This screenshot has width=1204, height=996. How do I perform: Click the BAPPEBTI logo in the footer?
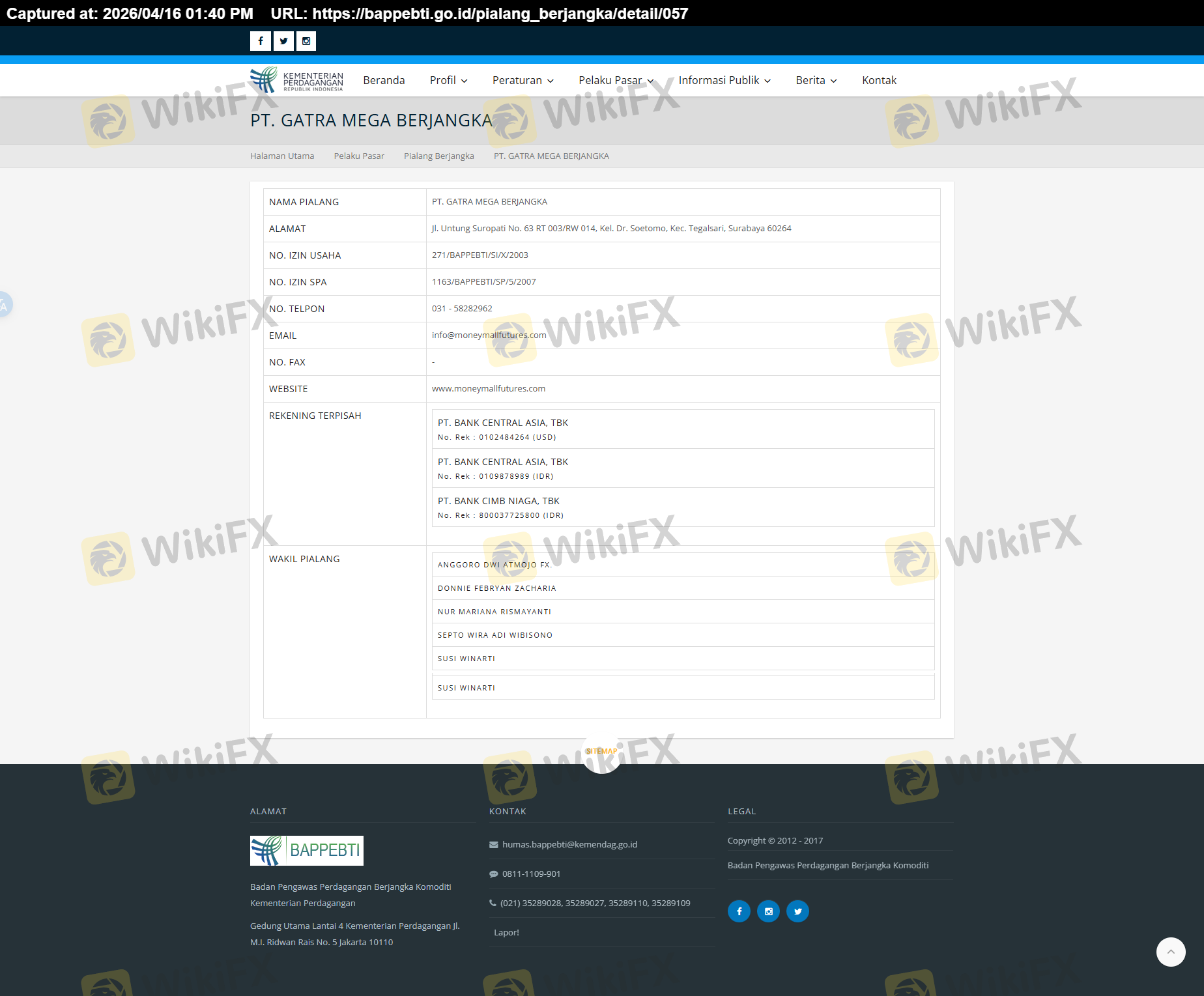307,850
